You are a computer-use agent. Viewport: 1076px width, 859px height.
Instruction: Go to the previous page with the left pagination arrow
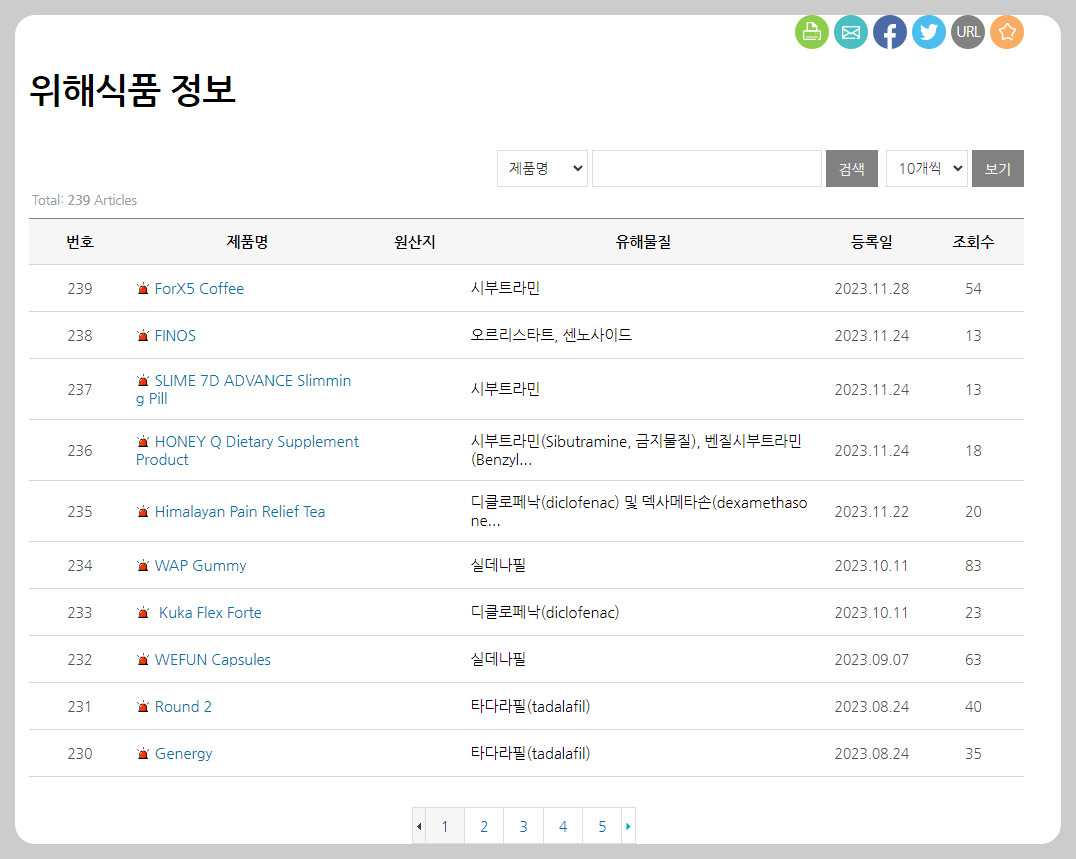tap(419, 826)
